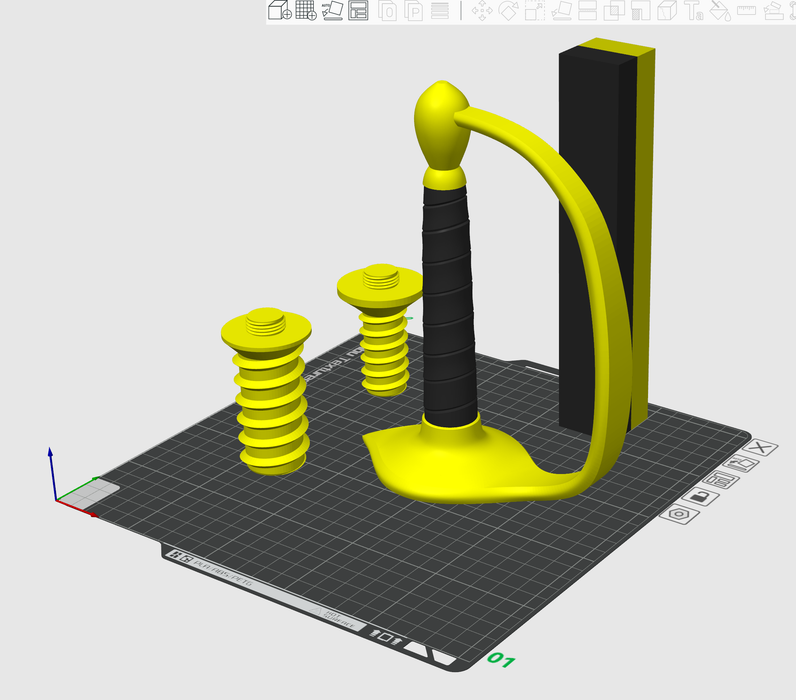Select the Color Painting bucket tool
Viewport: 796px width, 700px height.
click(720, 11)
